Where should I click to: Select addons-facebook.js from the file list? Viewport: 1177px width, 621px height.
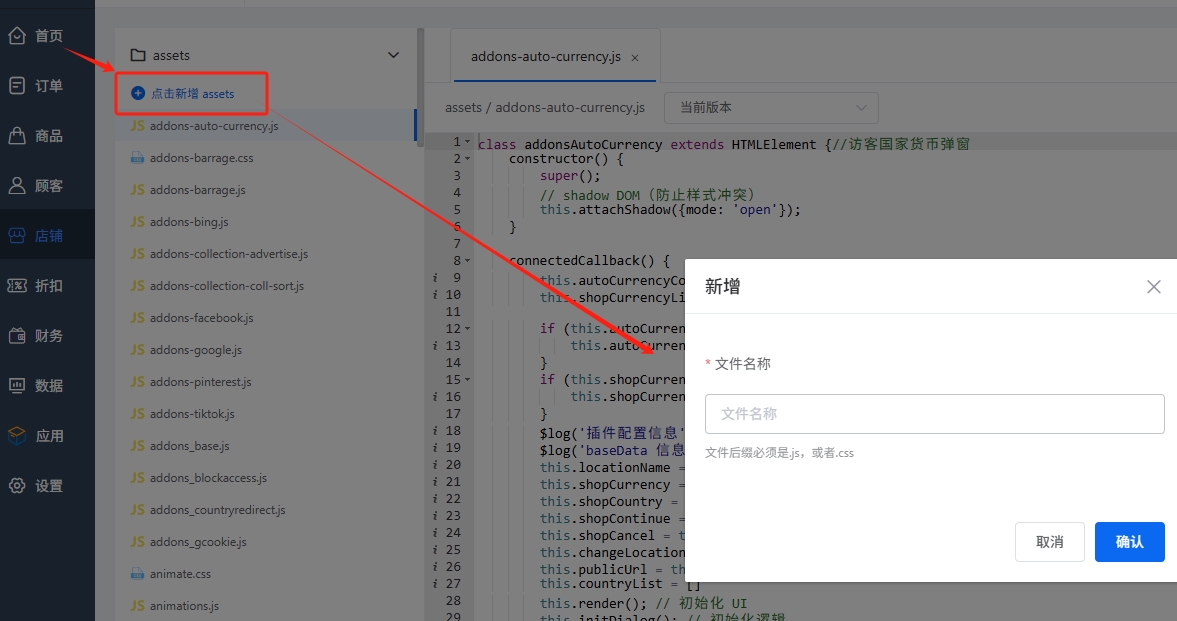point(201,318)
